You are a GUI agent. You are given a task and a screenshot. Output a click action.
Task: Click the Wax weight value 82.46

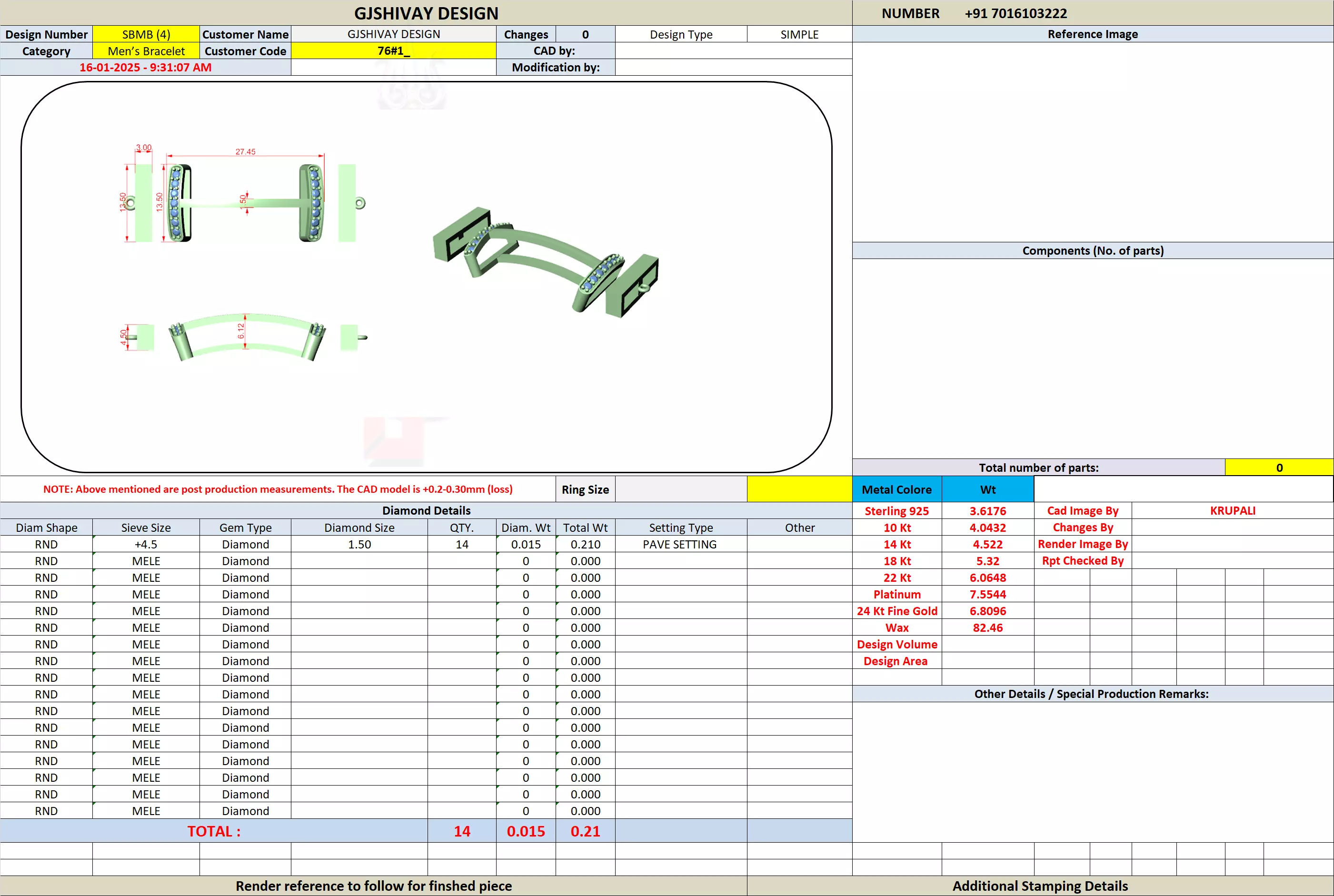coord(987,627)
